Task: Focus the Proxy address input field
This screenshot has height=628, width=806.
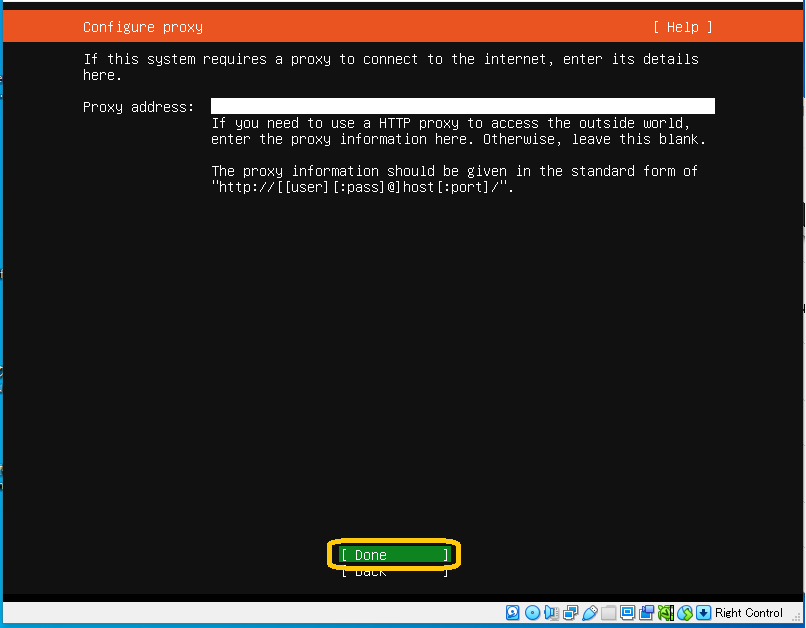Action: pyautogui.click(x=462, y=106)
